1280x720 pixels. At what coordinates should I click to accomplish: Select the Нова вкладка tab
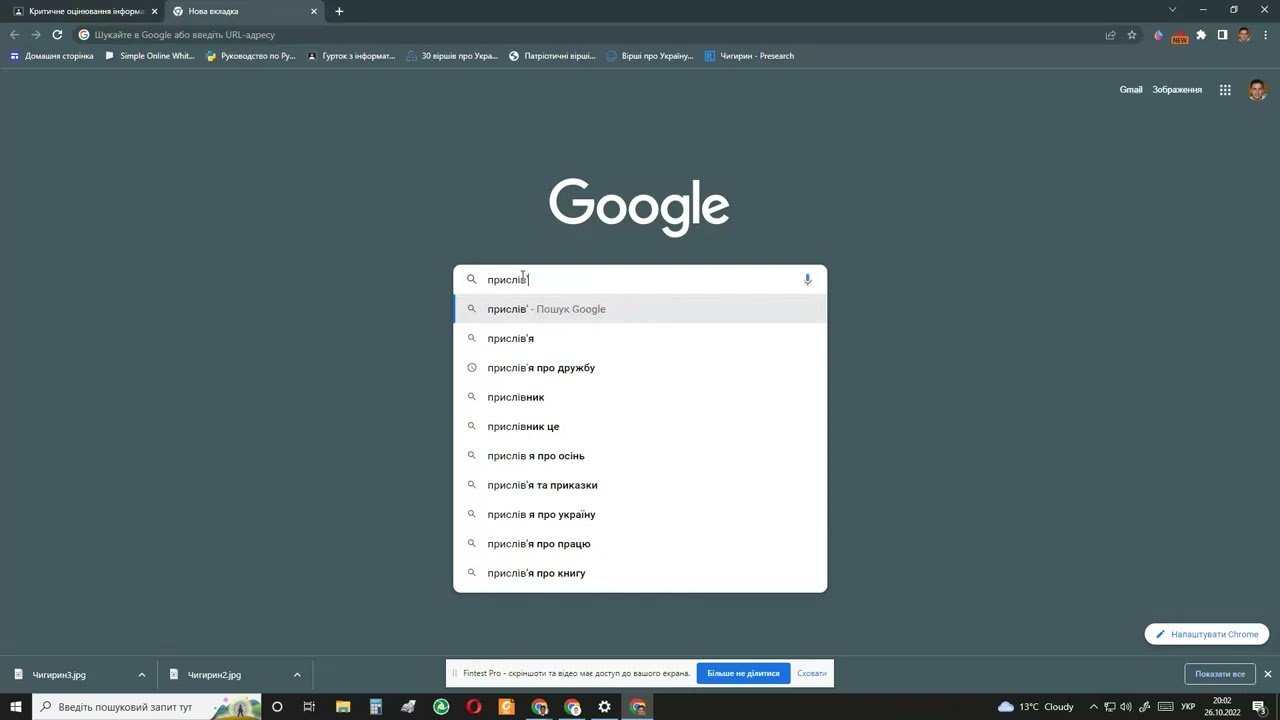243,11
